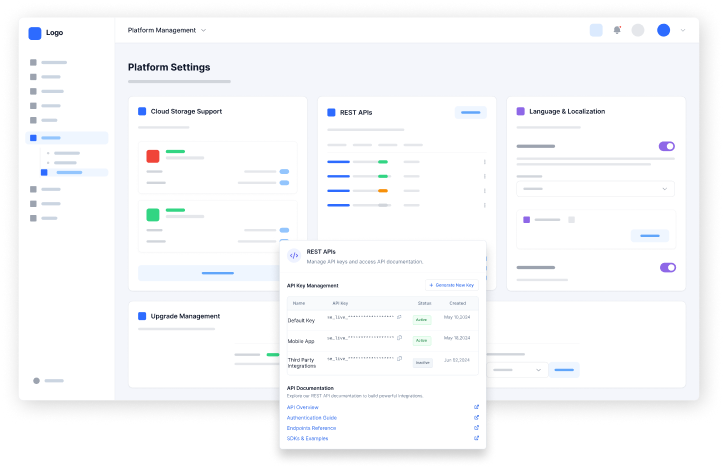724x468 pixels.
Task: Click the API Key Management heading
Action: (313, 286)
